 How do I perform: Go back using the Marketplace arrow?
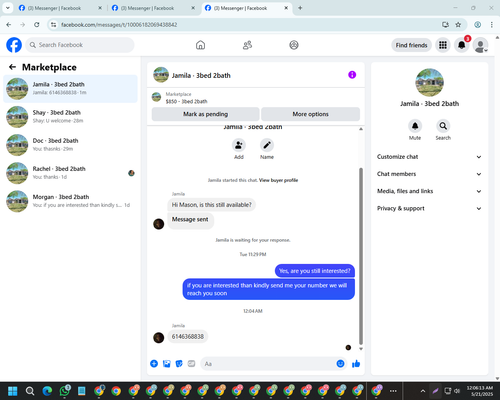[x=12, y=67]
